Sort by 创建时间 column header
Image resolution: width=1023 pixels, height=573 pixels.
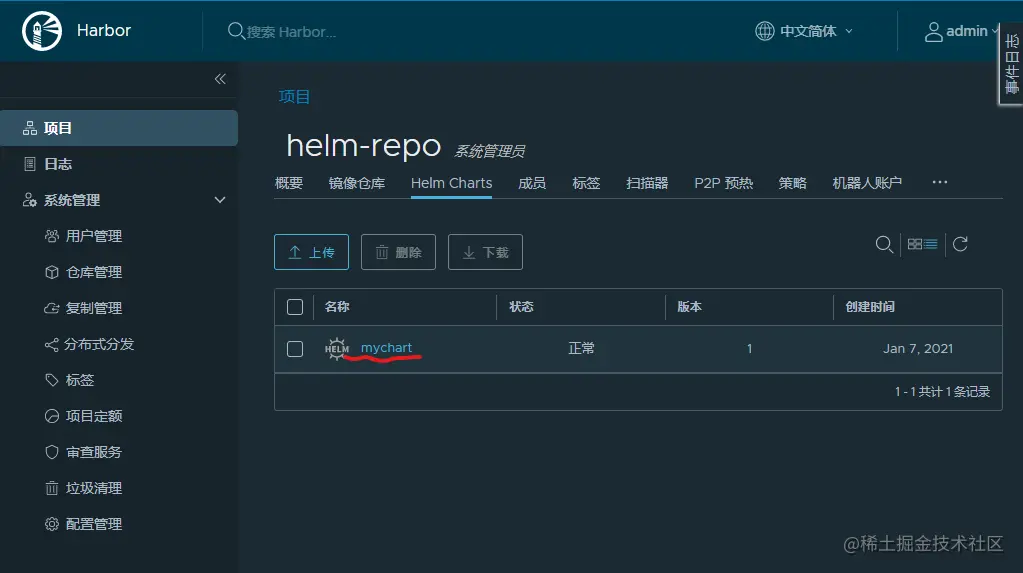click(870, 307)
